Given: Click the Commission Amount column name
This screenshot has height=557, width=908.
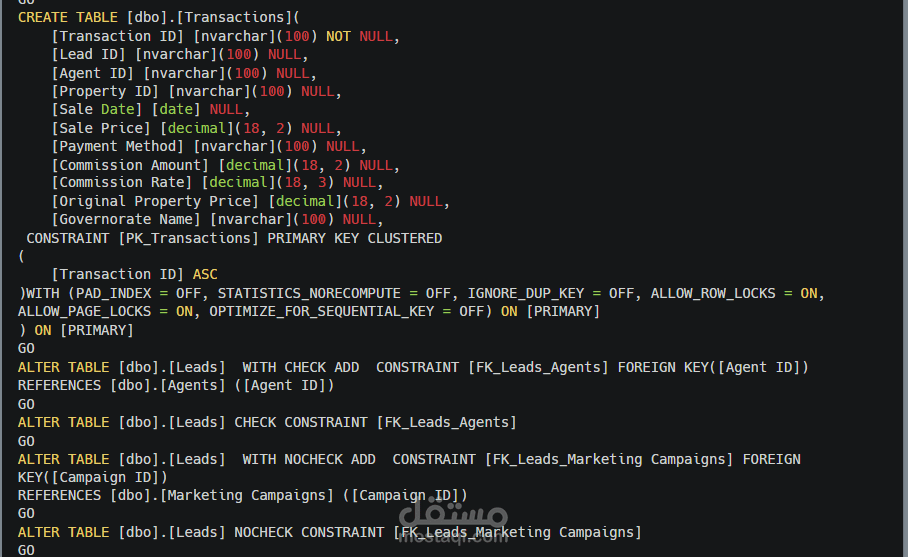Looking at the screenshot, I should coord(130,165).
